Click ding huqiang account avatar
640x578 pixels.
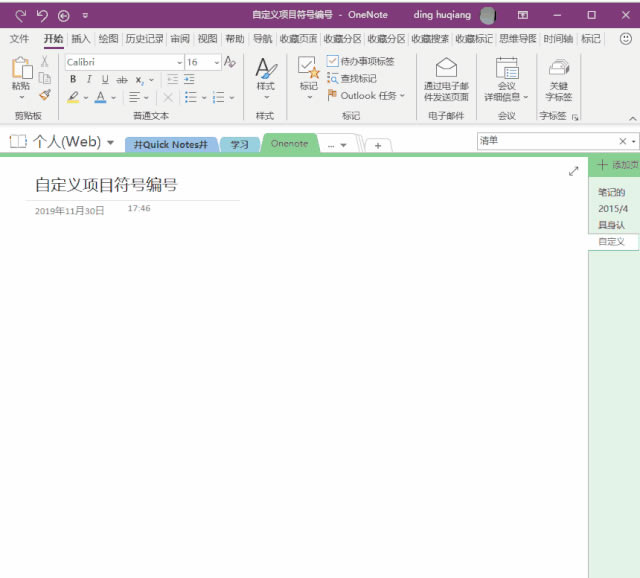pyautogui.click(x=487, y=16)
